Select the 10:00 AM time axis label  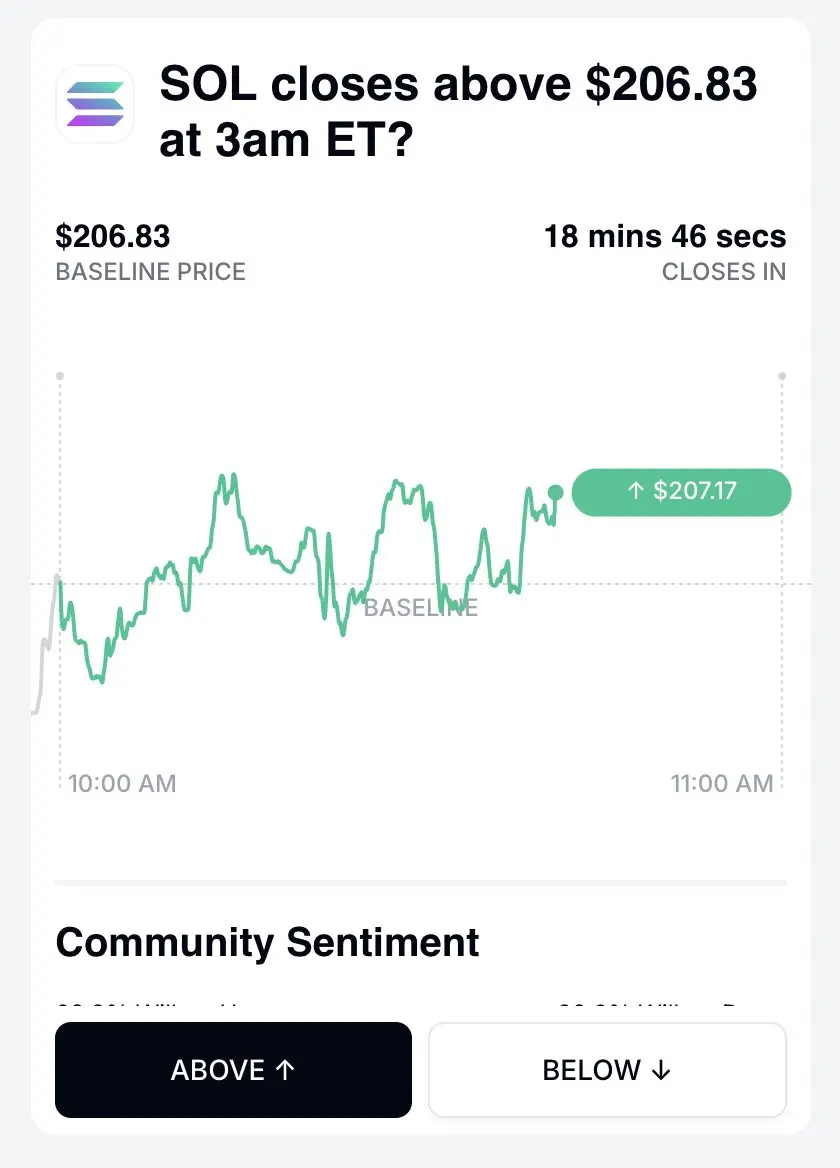click(x=122, y=784)
